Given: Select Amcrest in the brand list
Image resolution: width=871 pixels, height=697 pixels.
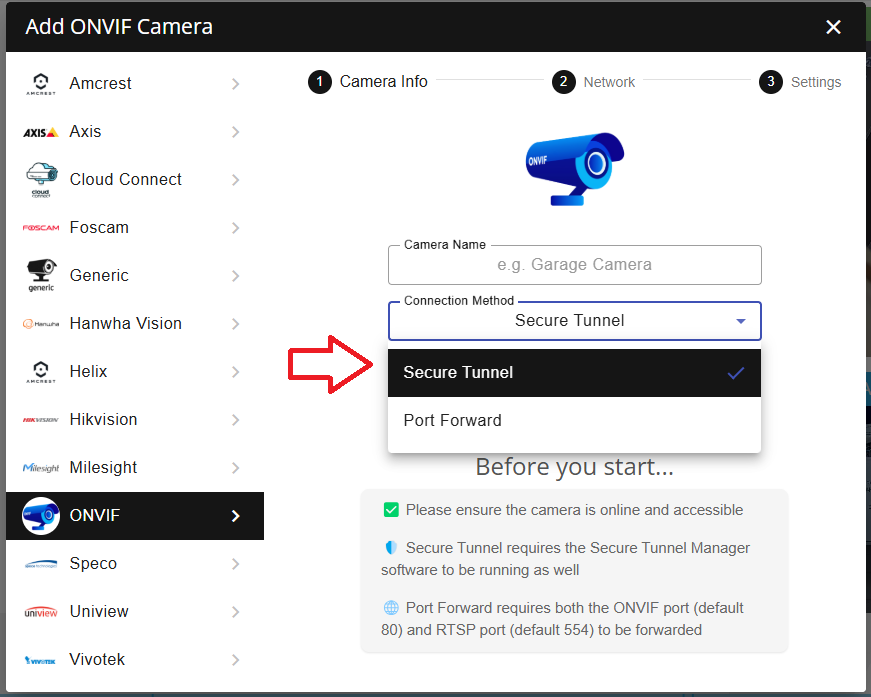Looking at the screenshot, I should tap(135, 84).
